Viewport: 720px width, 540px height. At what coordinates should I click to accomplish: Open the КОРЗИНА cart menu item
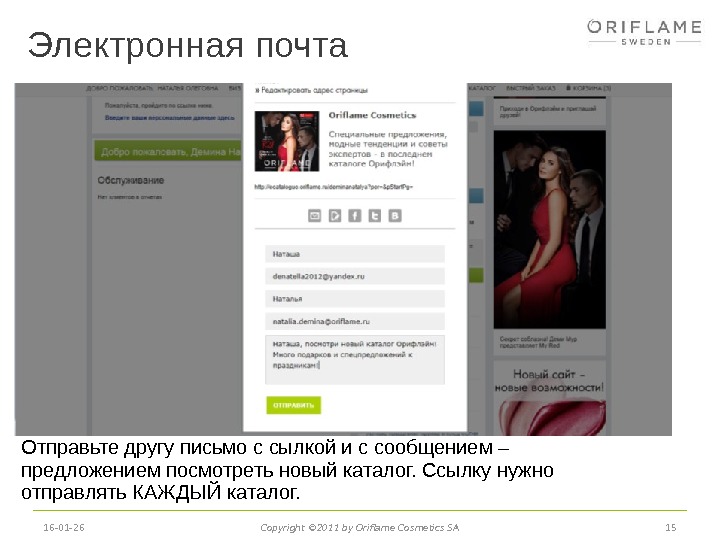pos(591,88)
